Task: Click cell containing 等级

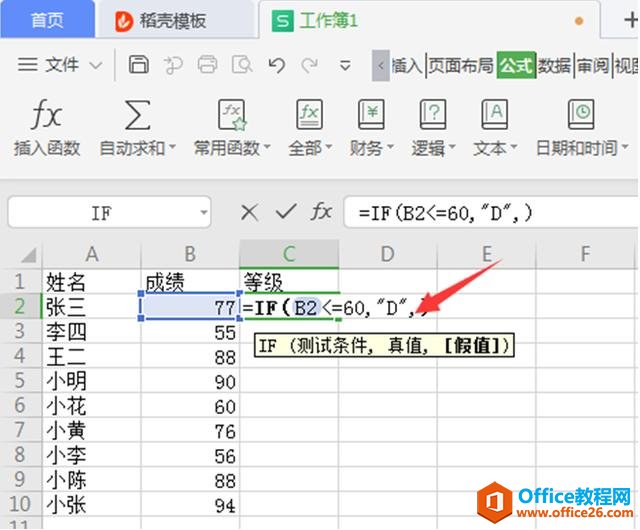Action: tap(289, 282)
